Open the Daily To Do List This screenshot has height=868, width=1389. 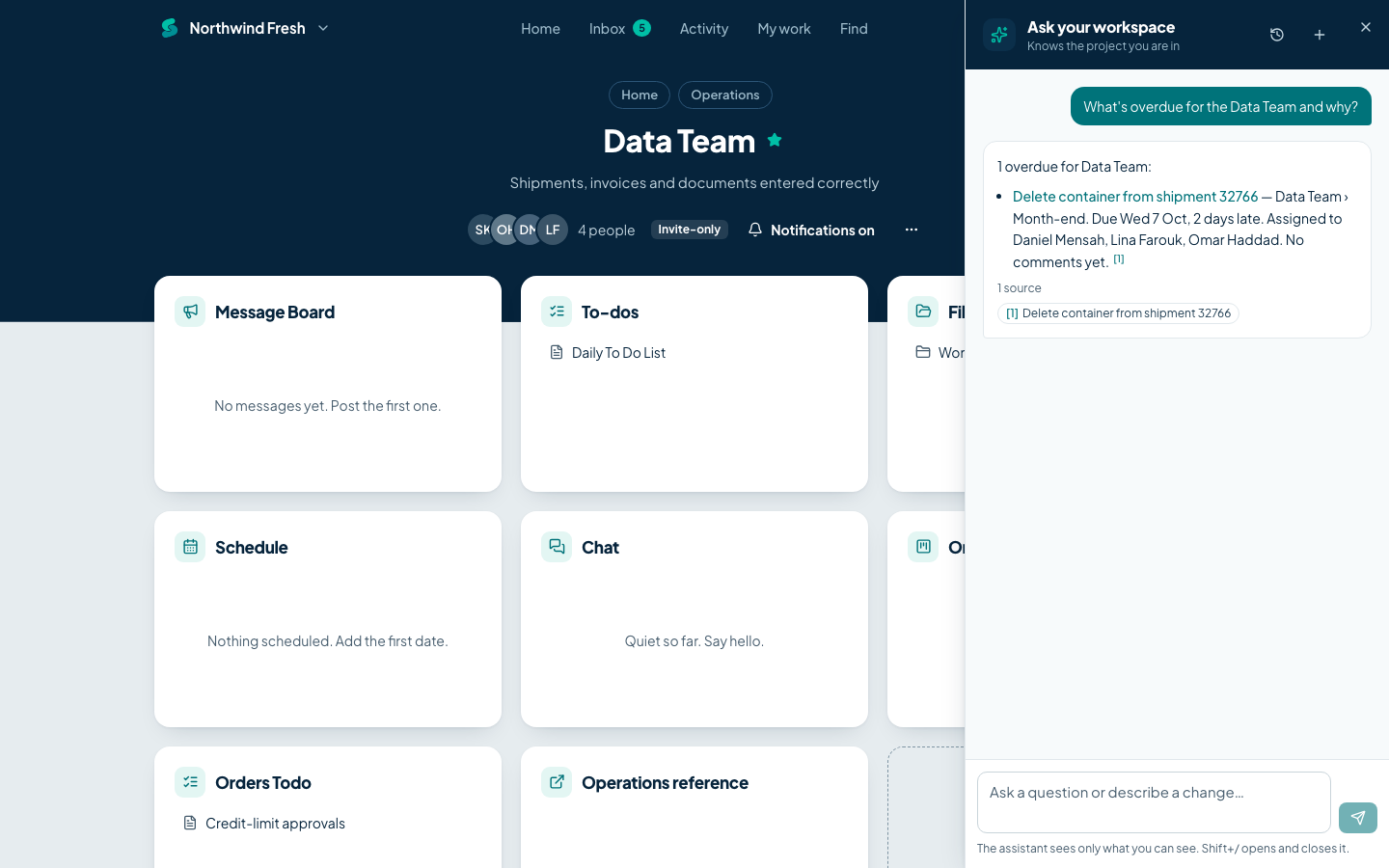[618, 353]
